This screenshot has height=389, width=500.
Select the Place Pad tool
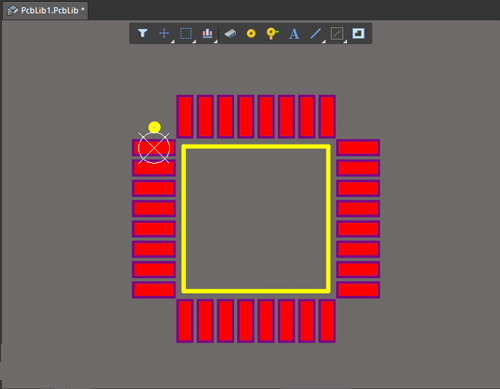(x=251, y=33)
